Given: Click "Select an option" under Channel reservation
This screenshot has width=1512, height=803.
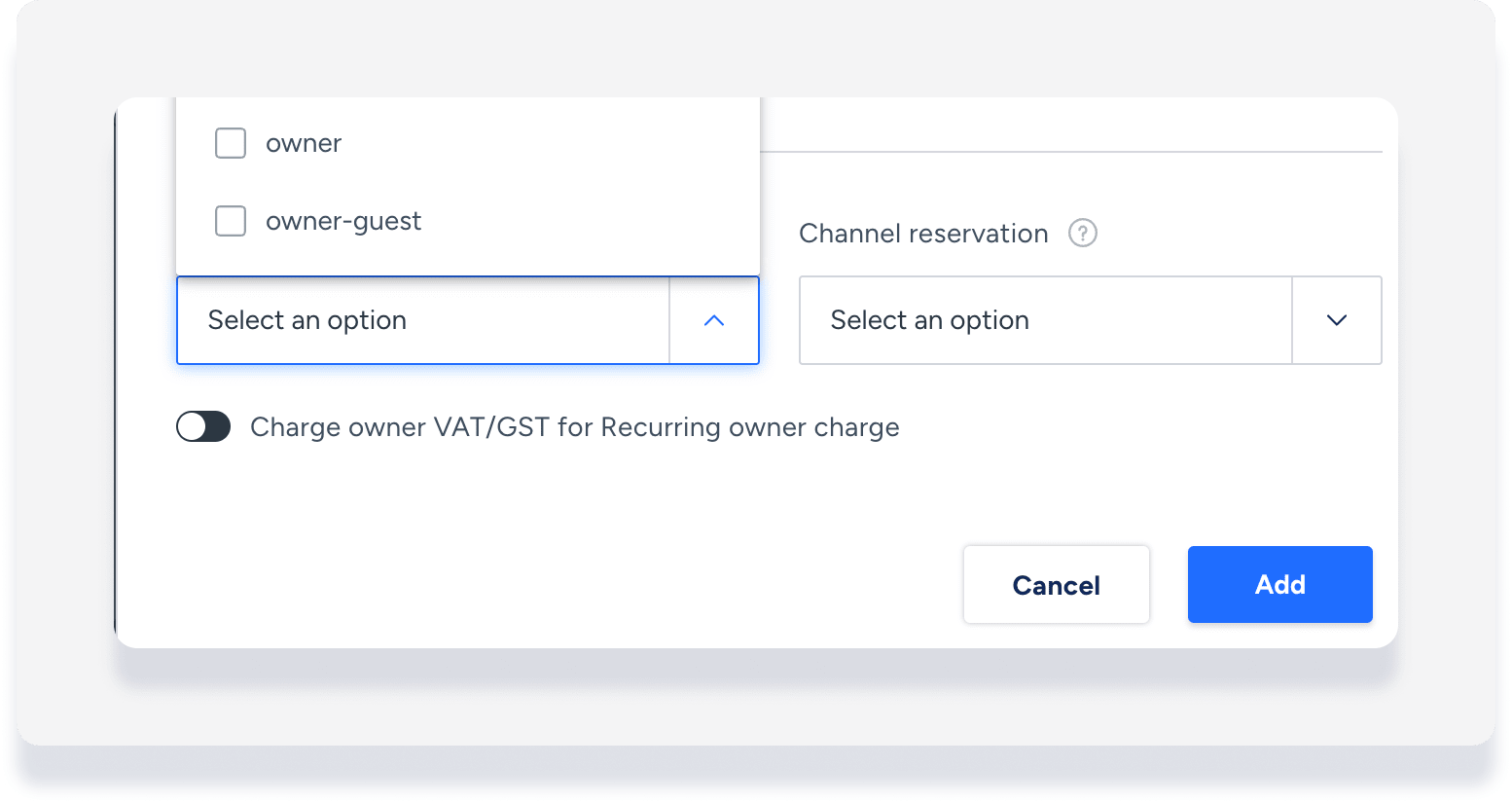Looking at the screenshot, I should (x=929, y=320).
